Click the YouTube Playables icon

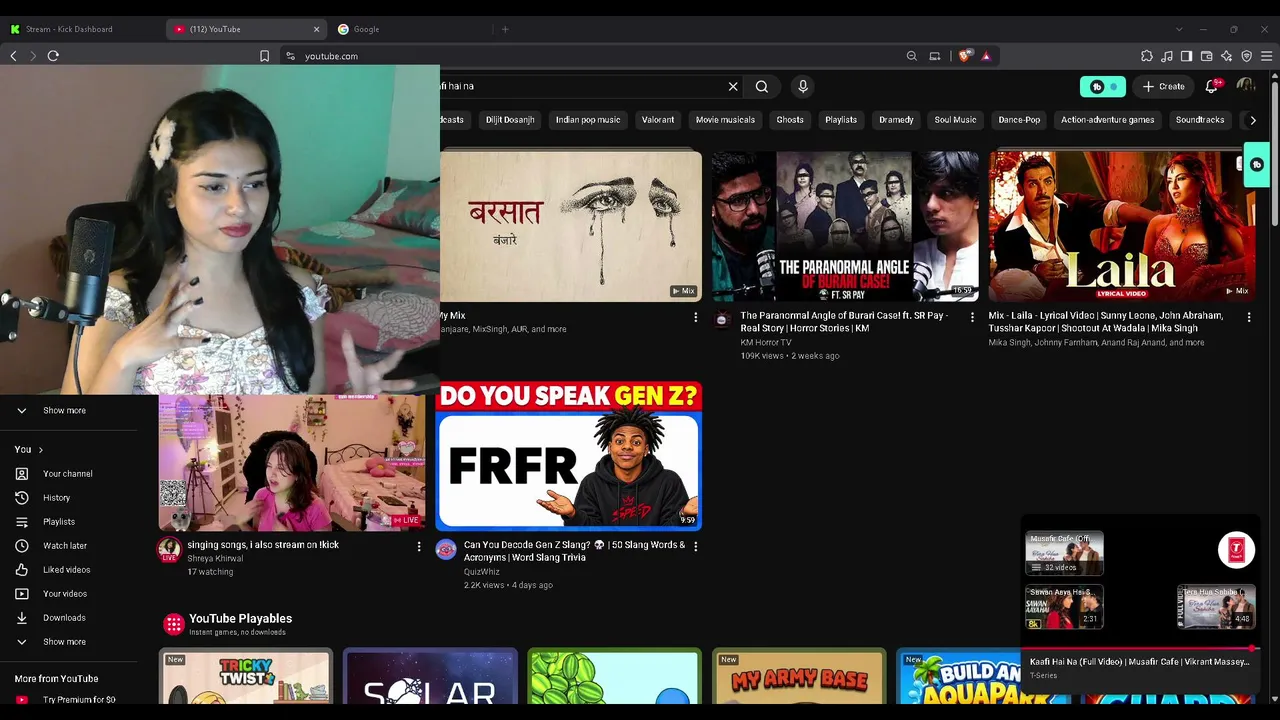tap(174, 625)
